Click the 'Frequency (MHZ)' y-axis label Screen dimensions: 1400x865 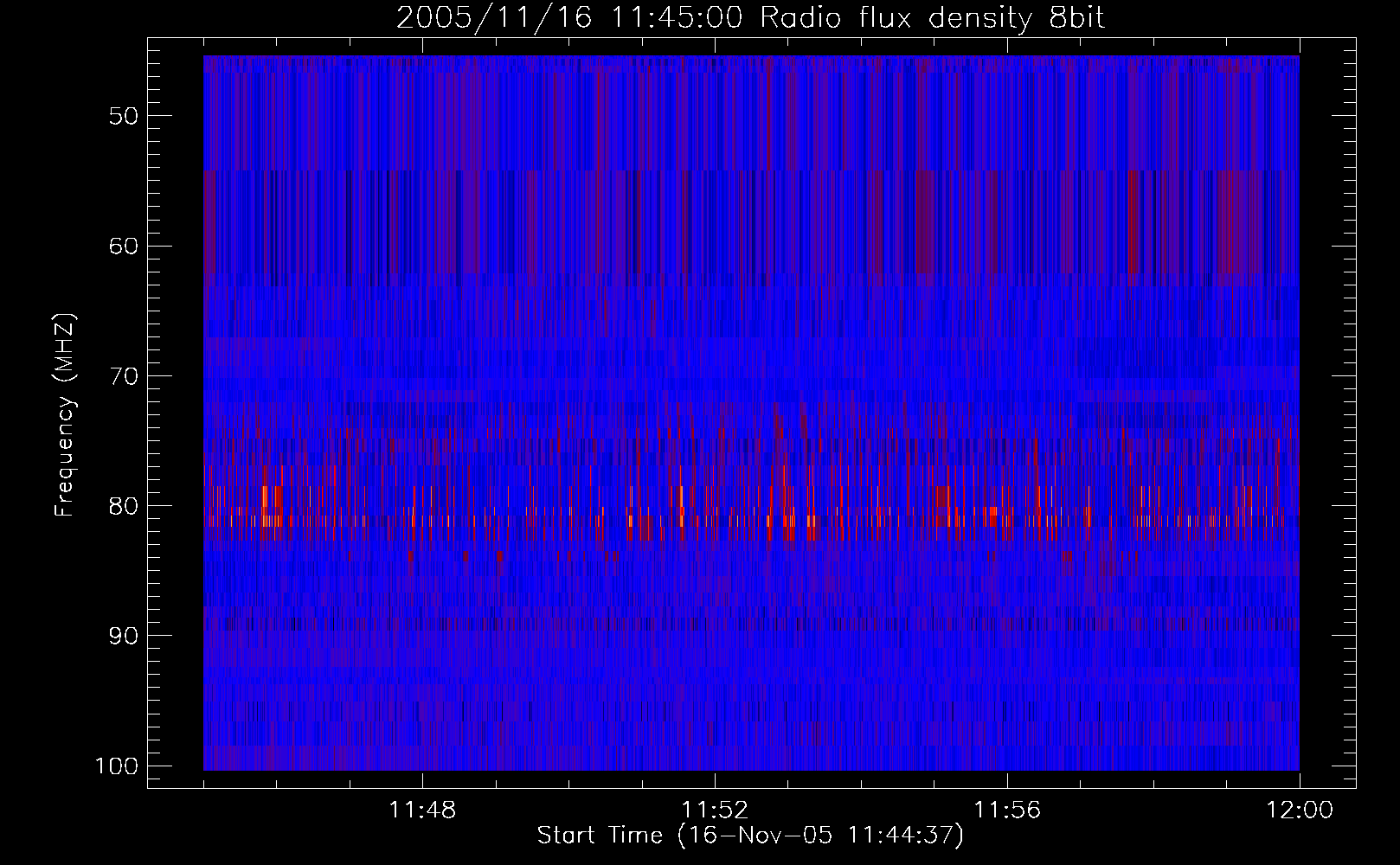pos(66,415)
